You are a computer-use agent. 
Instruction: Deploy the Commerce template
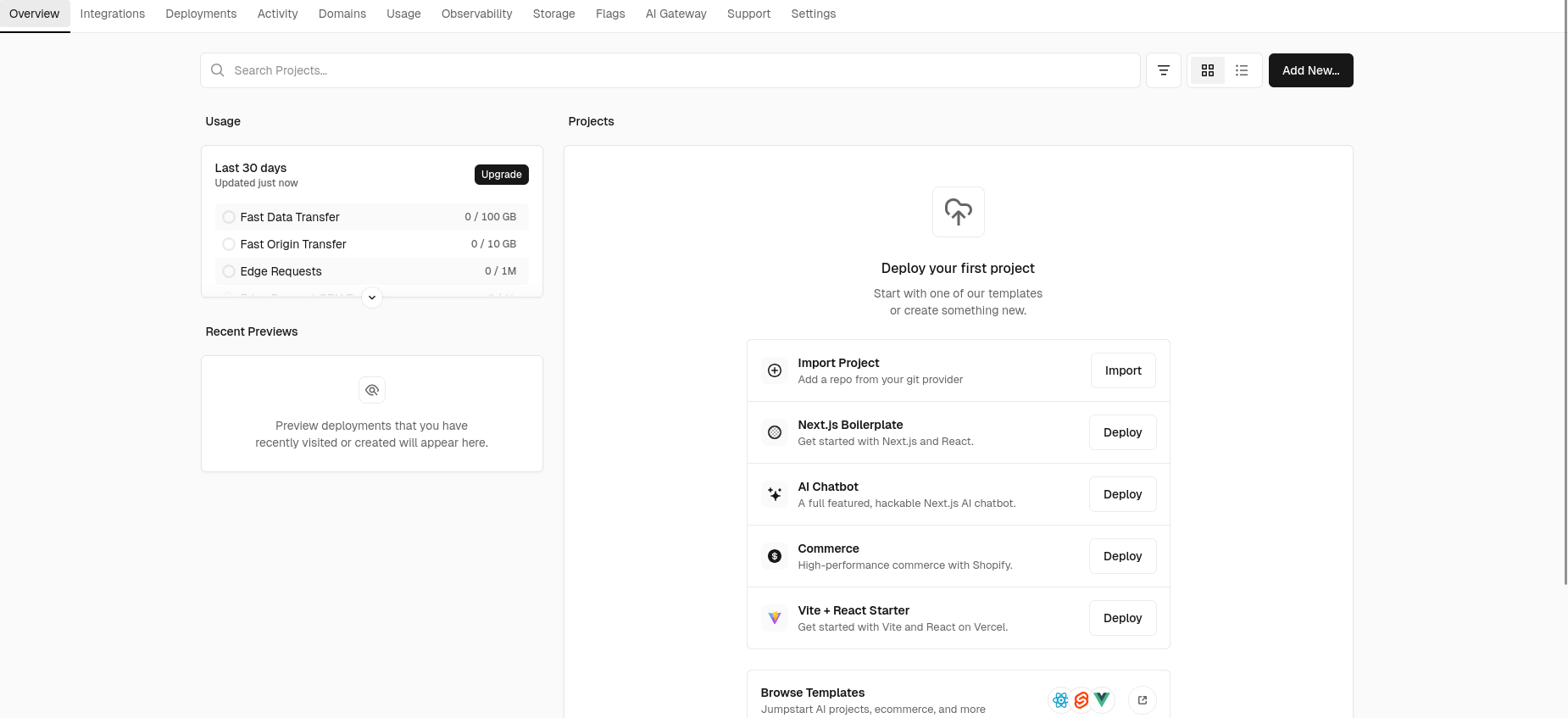click(1123, 556)
